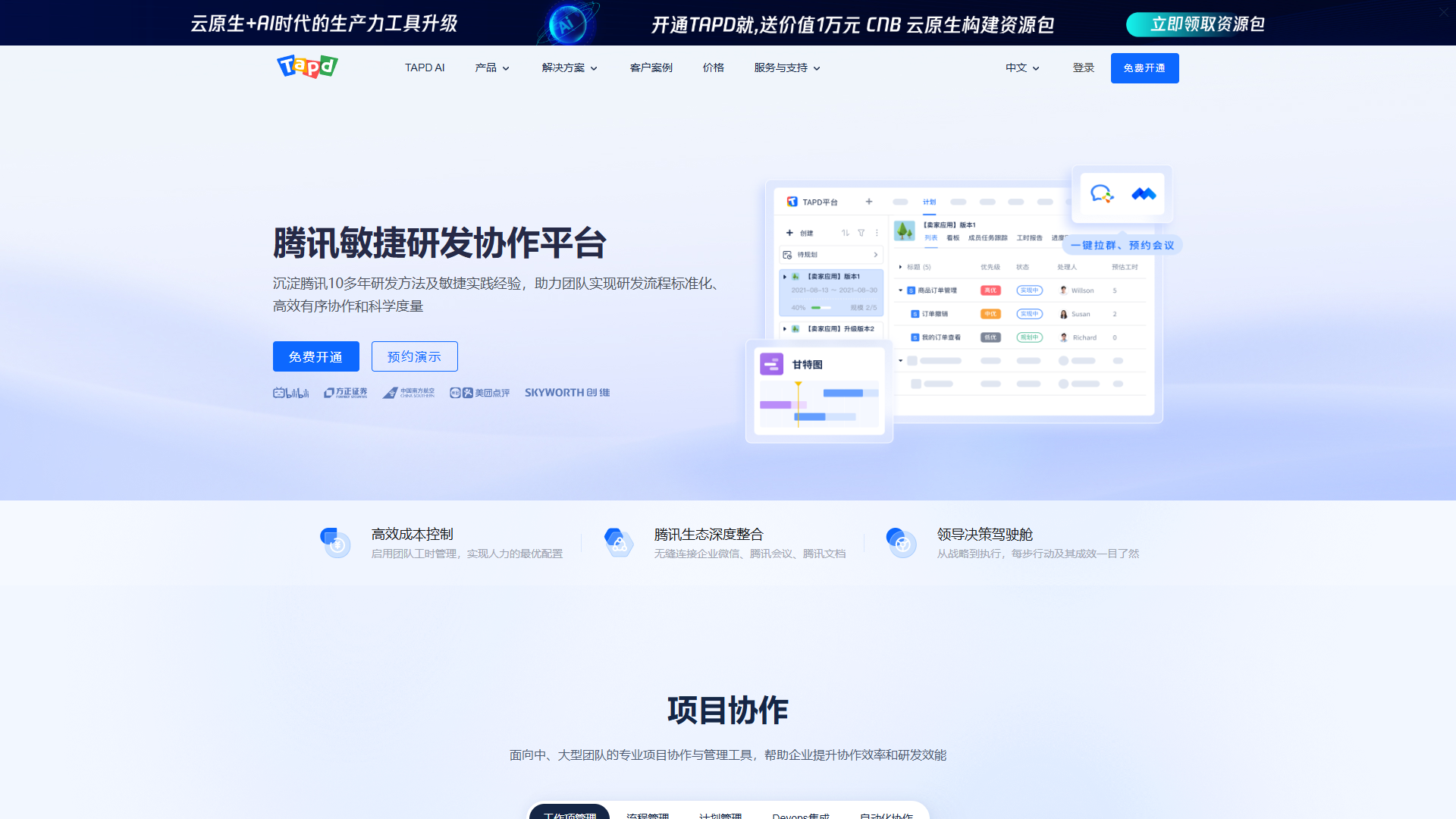This screenshot has width=1456, height=819.
Task: Click the bilibili customer logo
Action: click(291, 393)
